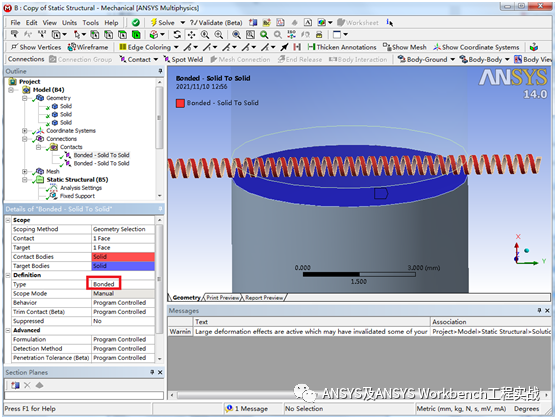Activate the Rotate view tool
The width and height of the screenshot is (557, 419).
[x=177, y=35]
